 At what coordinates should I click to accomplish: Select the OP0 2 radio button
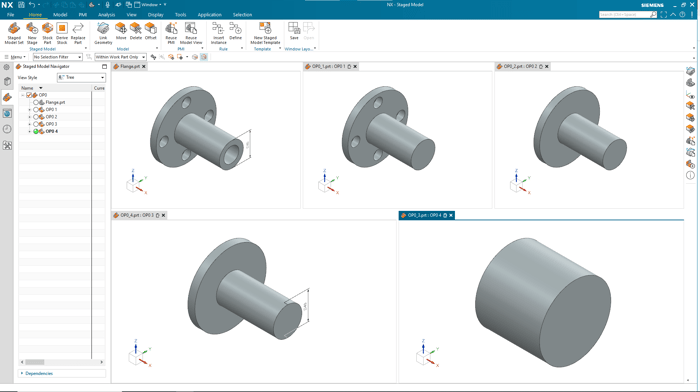(x=36, y=117)
